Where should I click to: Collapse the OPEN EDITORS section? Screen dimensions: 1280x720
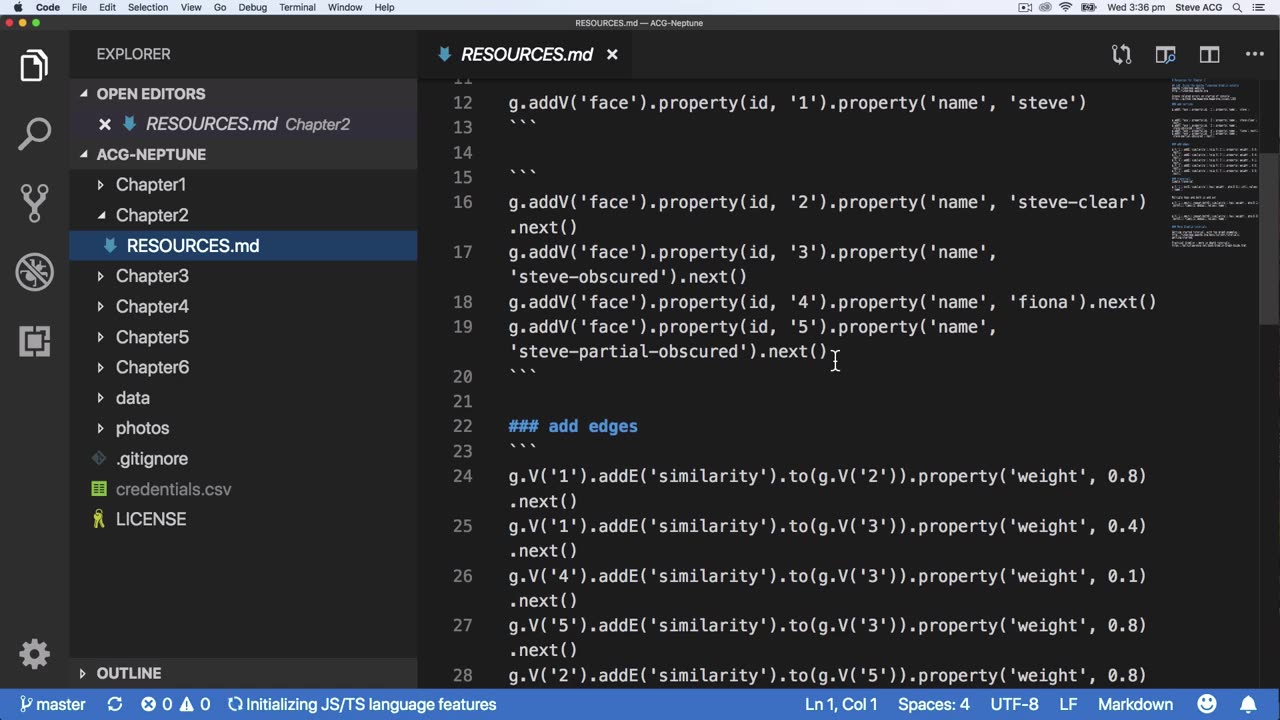point(150,94)
